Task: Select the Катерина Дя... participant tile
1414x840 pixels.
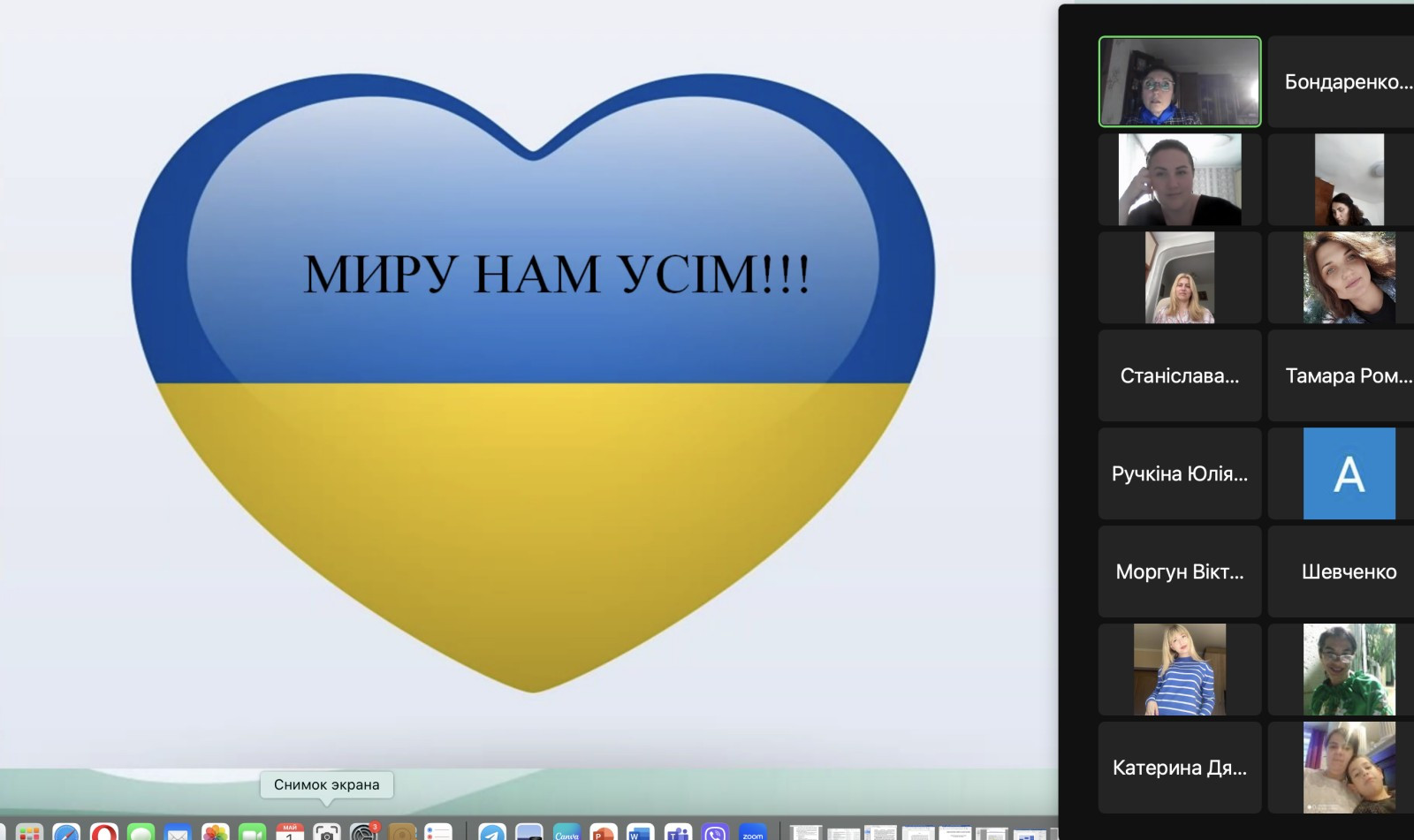Action: [x=1180, y=768]
